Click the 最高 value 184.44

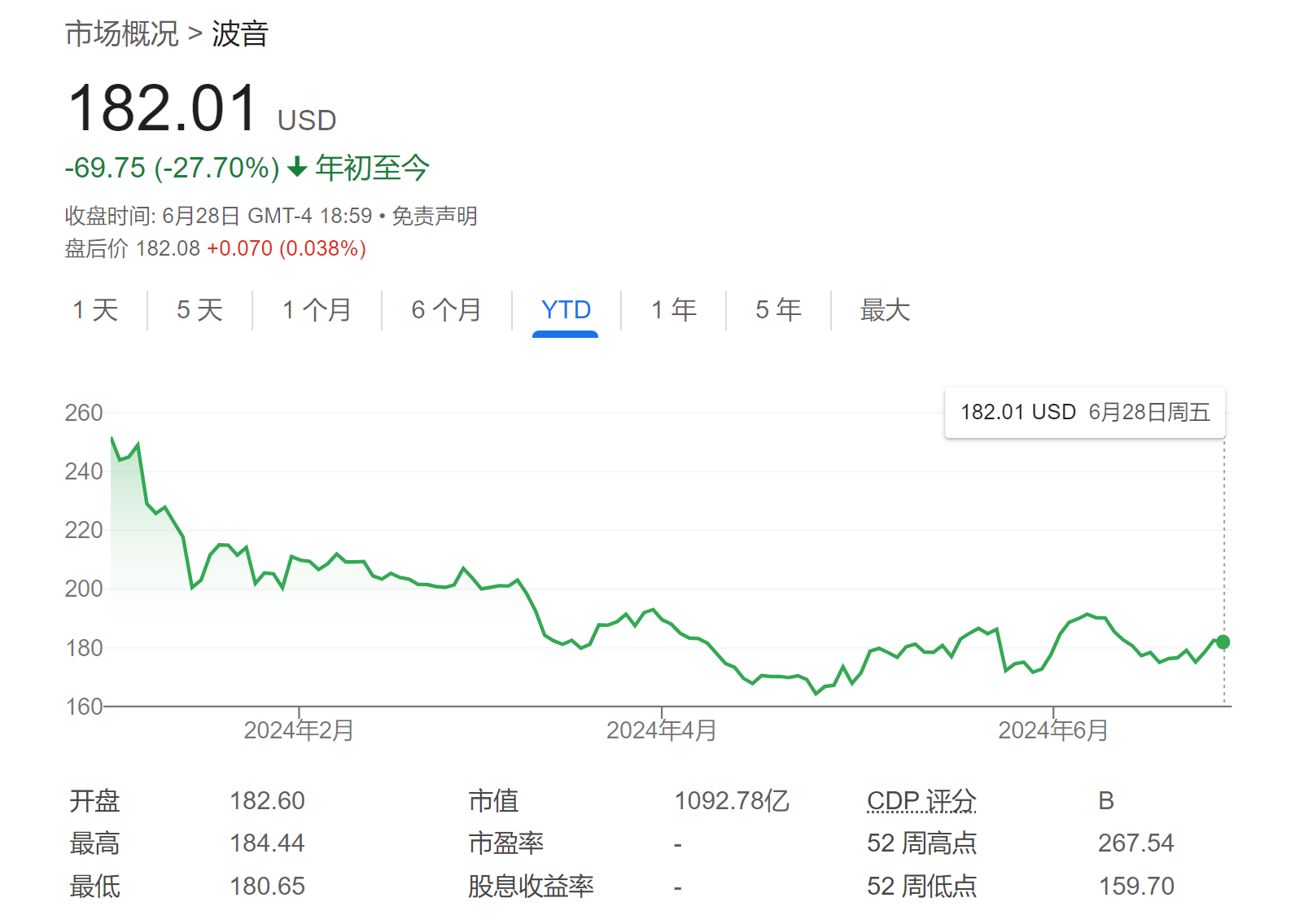[x=267, y=843]
